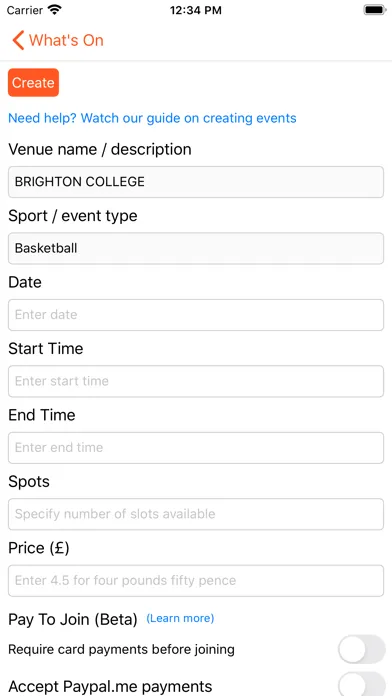Tap the Carrier label in status bar

pyautogui.click(x=25, y=10)
